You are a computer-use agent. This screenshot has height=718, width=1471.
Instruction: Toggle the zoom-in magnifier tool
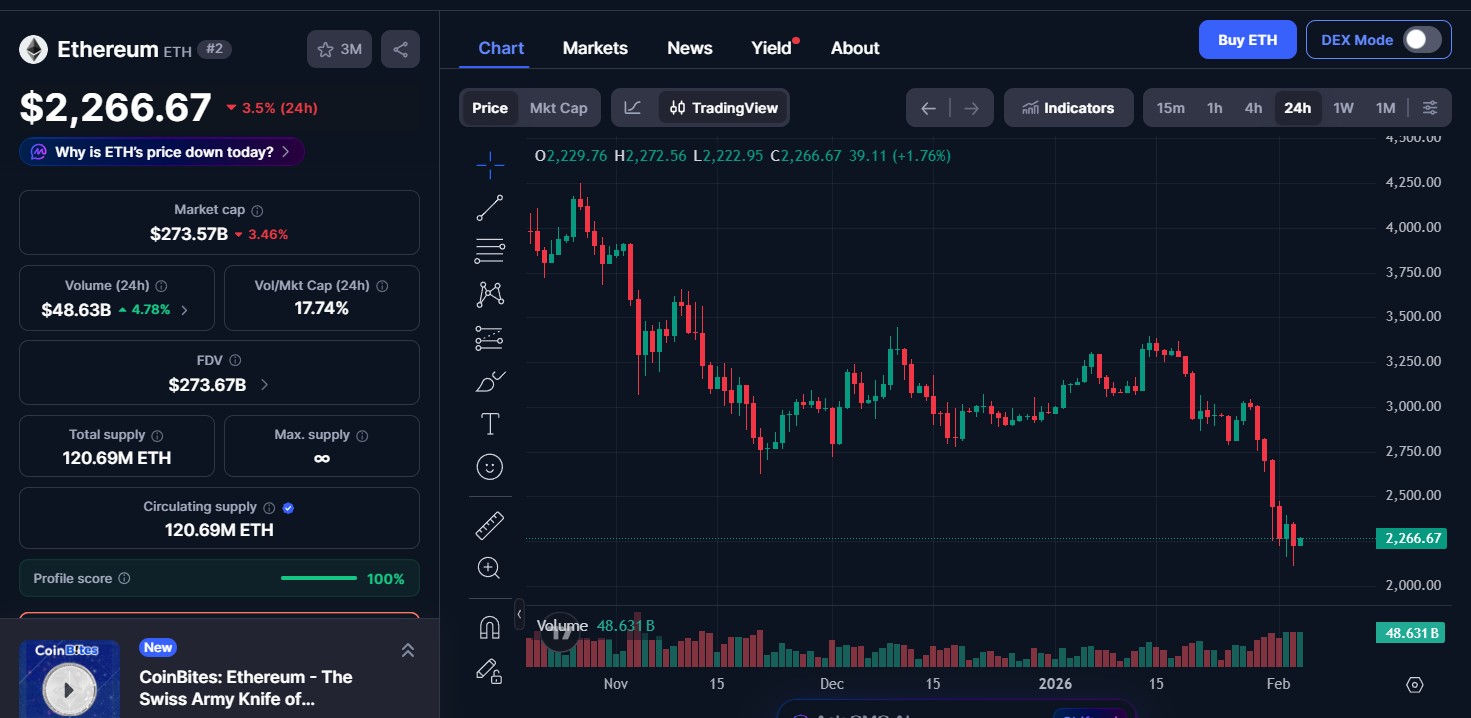489,567
